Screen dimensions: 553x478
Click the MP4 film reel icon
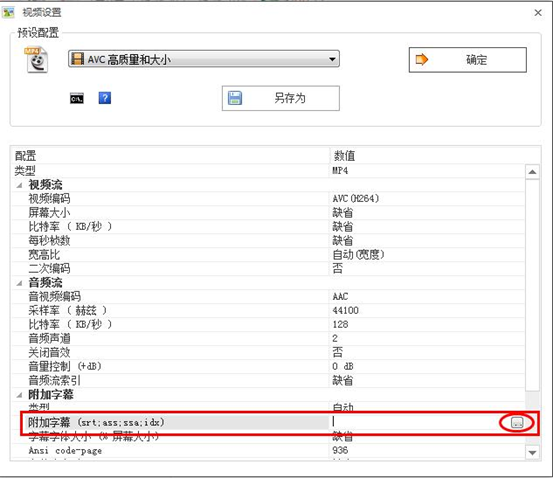[36, 60]
